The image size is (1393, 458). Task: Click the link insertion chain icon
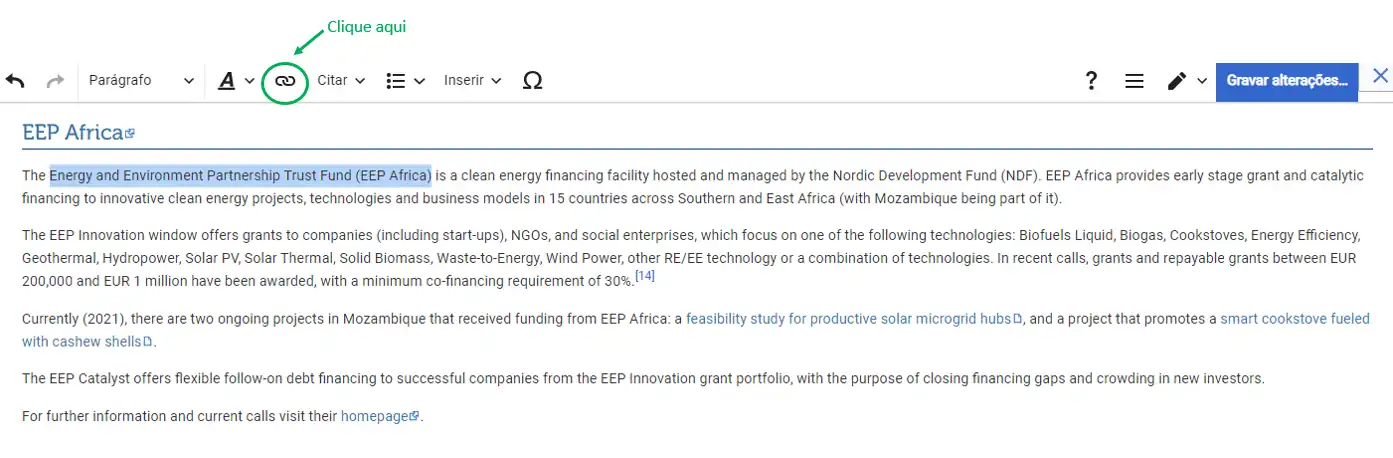[x=285, y=81]
